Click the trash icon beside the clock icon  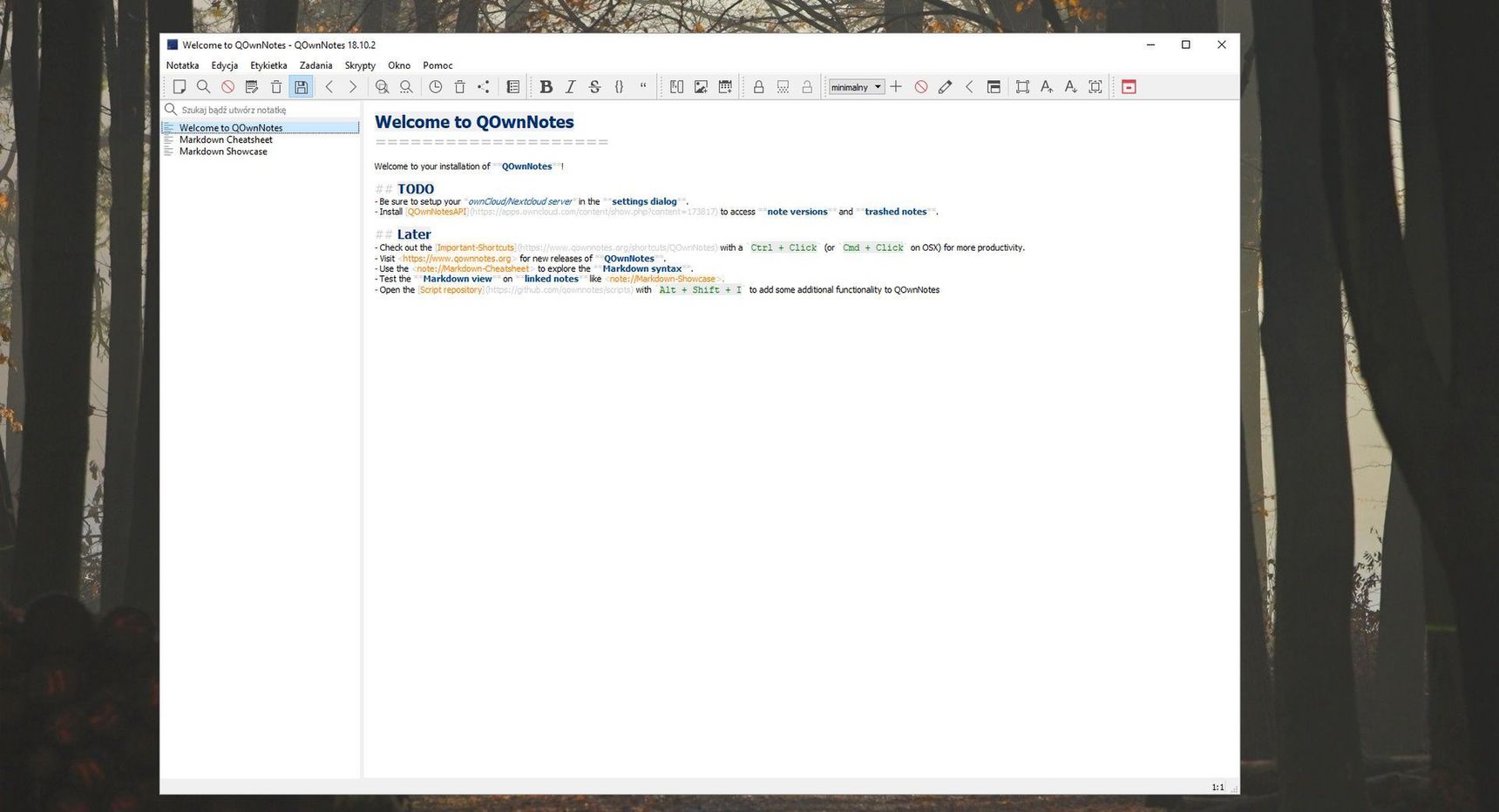click(x=460, y=87)
